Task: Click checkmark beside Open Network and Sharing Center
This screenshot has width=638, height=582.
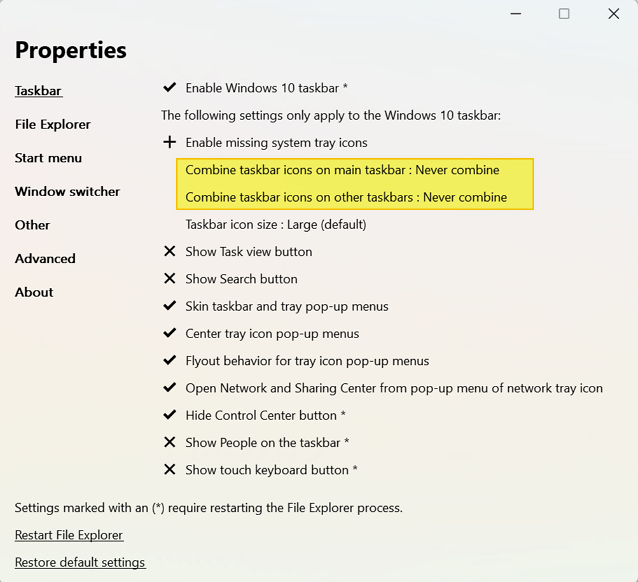Action: [170, 387]
